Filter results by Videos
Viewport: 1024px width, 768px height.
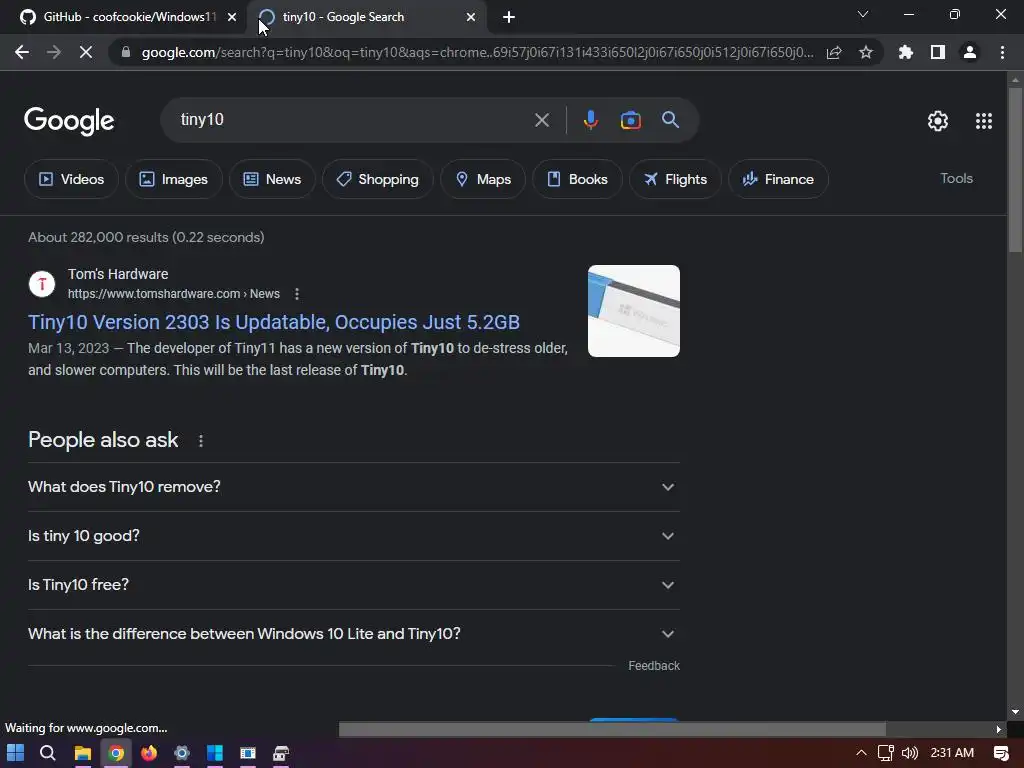(x=71, y=179)
